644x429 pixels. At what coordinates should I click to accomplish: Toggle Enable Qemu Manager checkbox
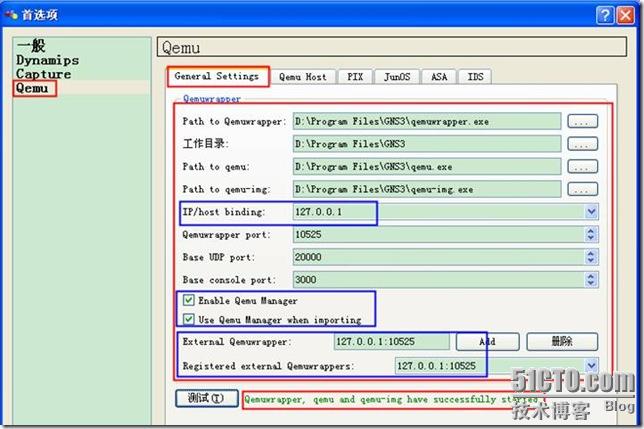point(189,300)
